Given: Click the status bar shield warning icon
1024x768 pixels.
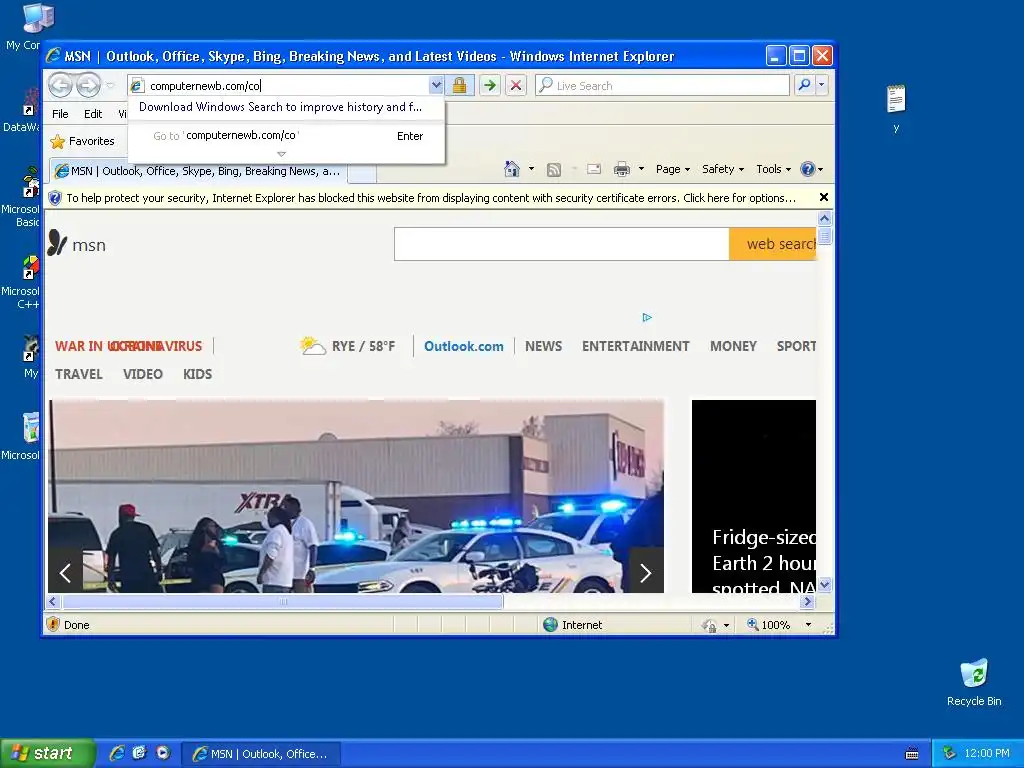Looking at the screenshot, I should point(54,624).
